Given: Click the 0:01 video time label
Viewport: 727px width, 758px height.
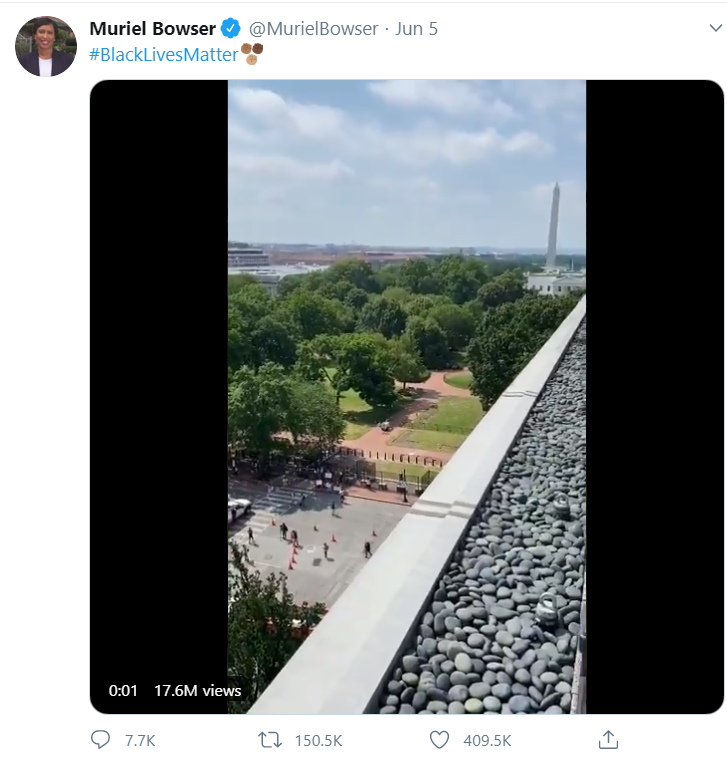Looking at the screenshot, I should (123, 690).
